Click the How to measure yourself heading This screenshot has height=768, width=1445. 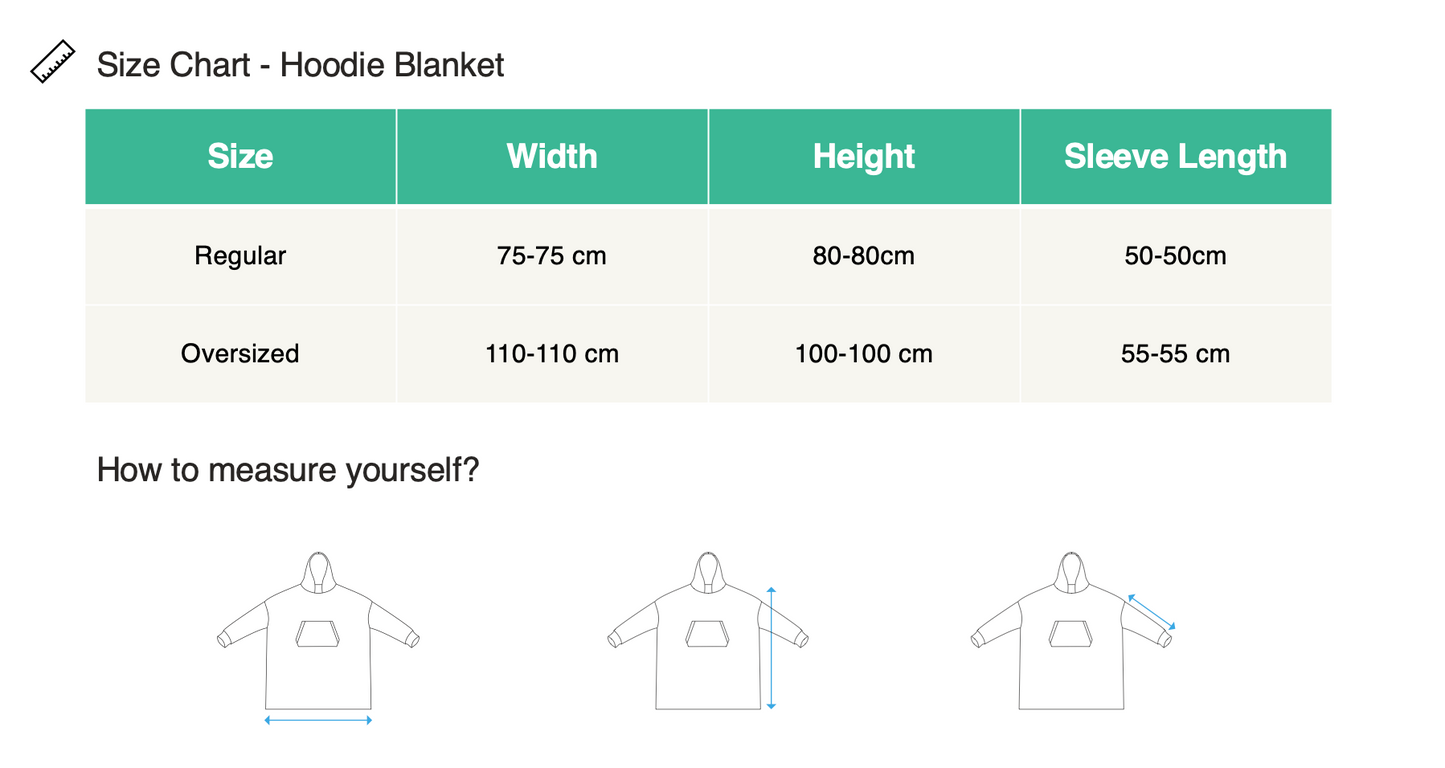(288, 469)
